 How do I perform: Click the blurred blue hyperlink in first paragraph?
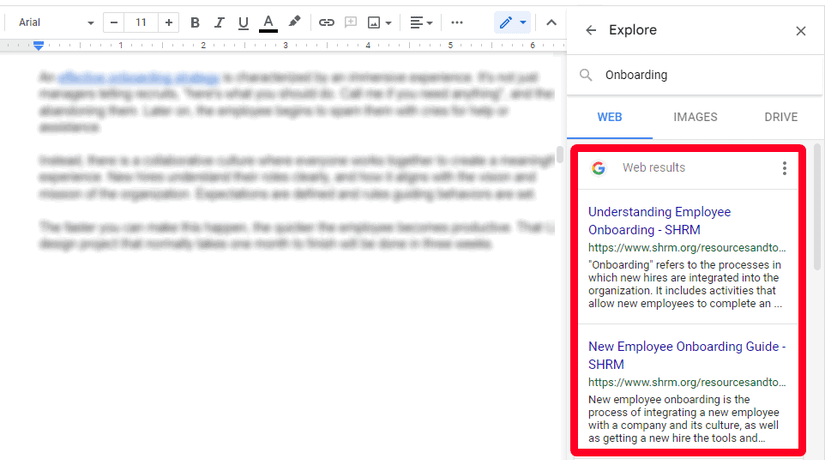coord(138,78)
